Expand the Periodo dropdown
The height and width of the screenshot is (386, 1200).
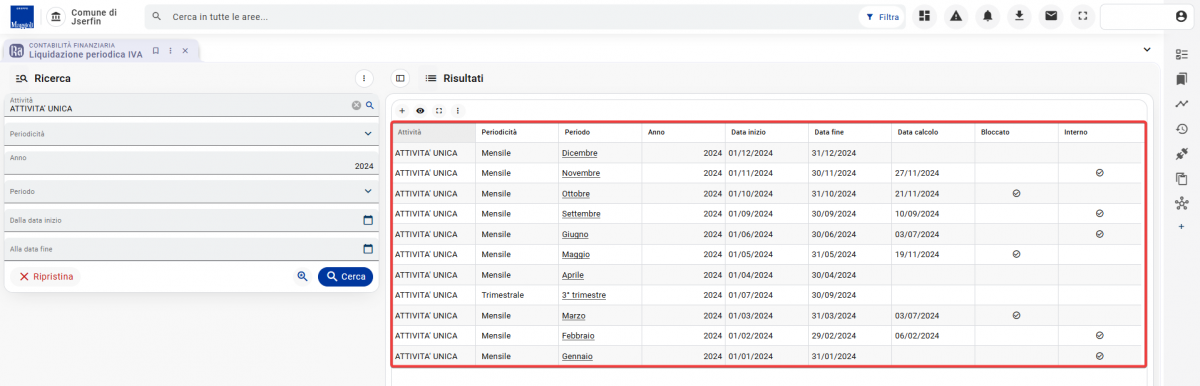click(x=368, y=191)
